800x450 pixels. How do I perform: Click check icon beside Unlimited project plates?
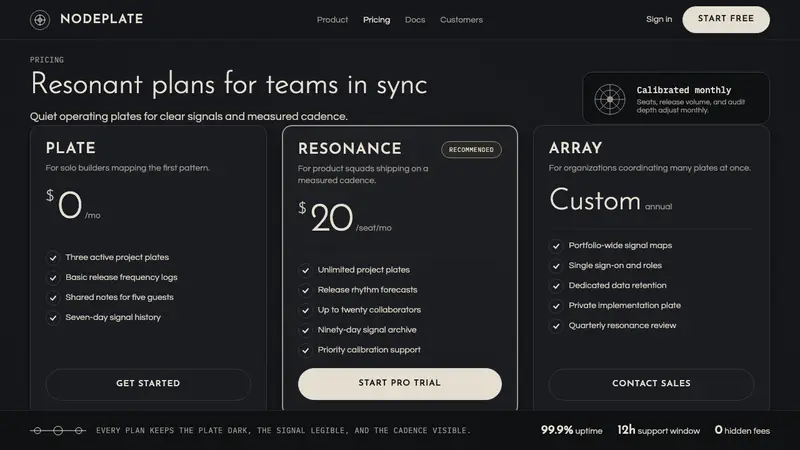pyautogui.click(x=305, y=270)
